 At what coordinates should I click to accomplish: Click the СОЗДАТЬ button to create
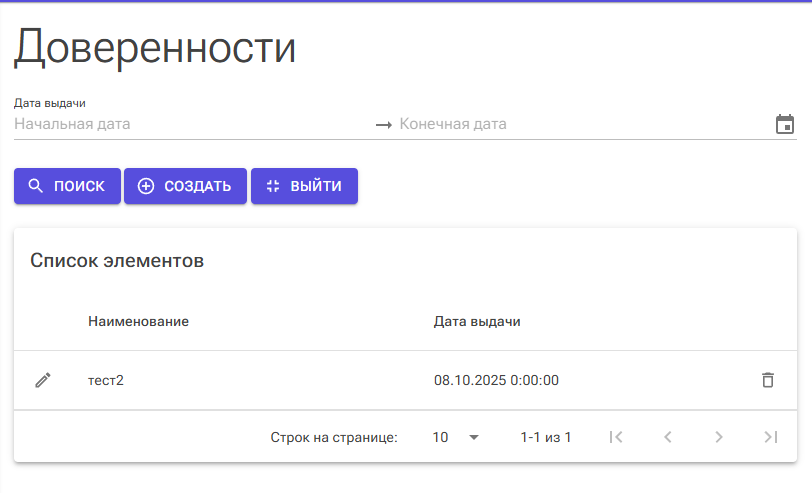click(185, 186)
